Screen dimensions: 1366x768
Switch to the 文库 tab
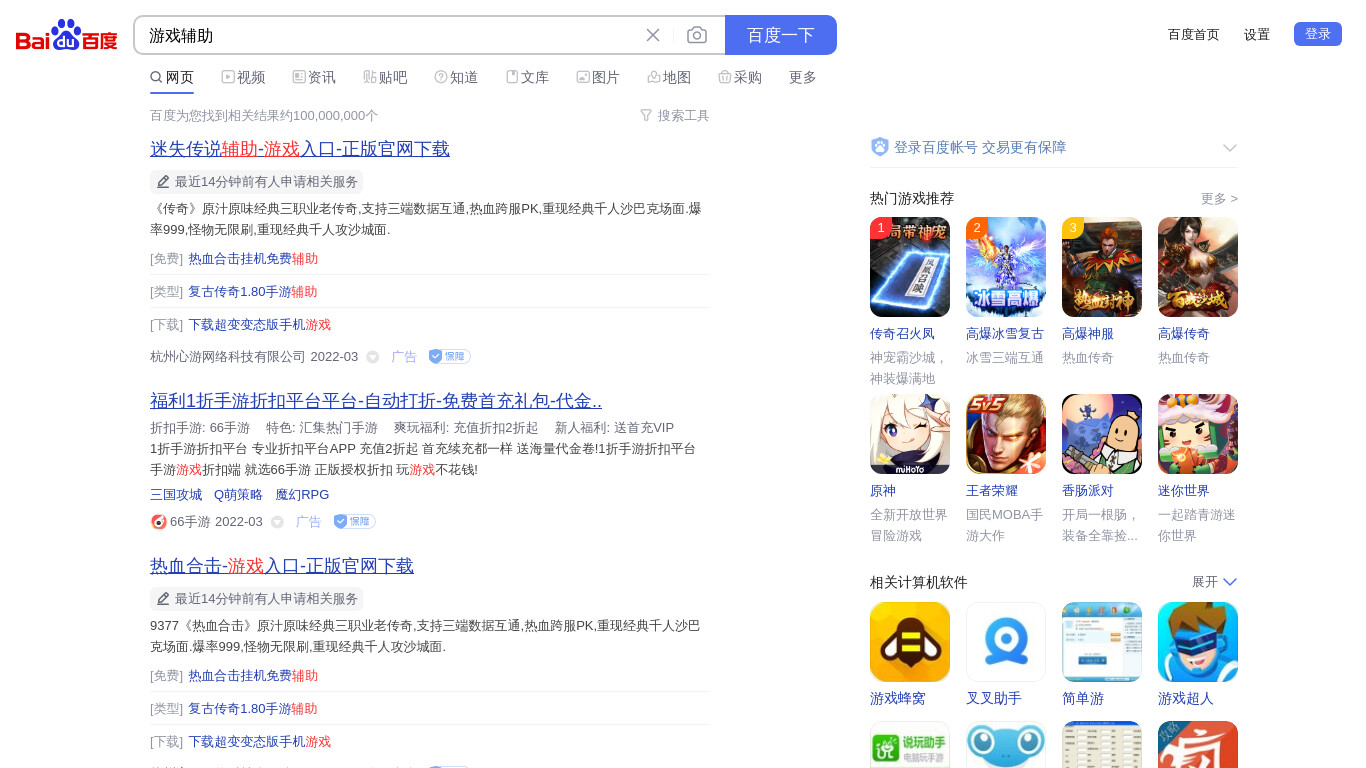point(527,77)
